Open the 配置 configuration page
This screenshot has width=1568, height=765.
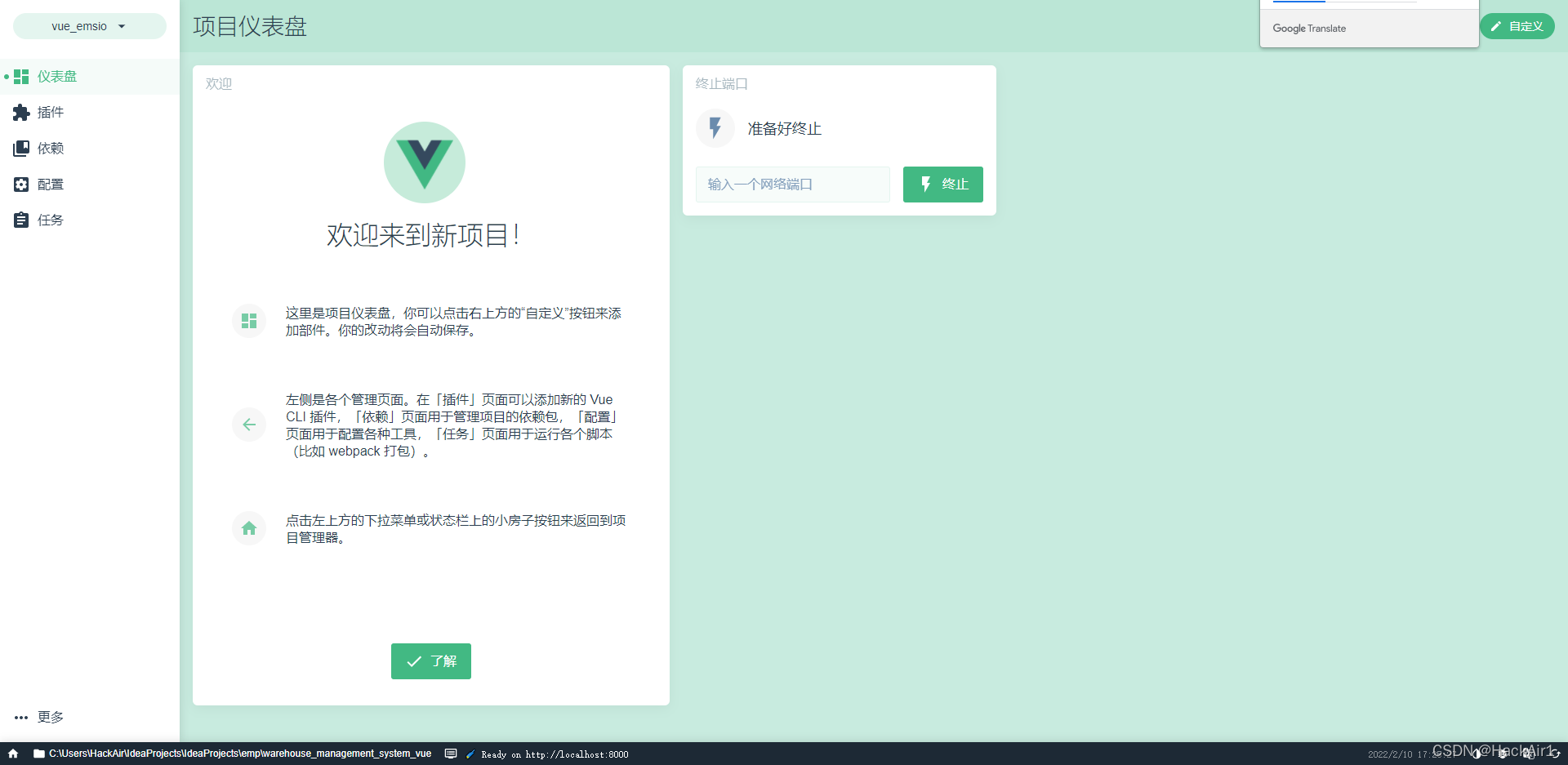90,185
